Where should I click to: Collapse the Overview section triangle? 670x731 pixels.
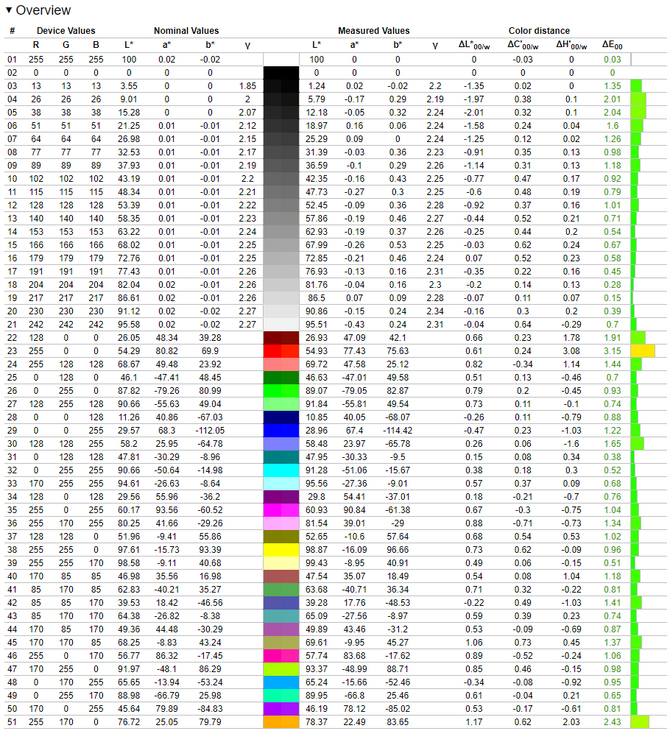coord(8,10)
